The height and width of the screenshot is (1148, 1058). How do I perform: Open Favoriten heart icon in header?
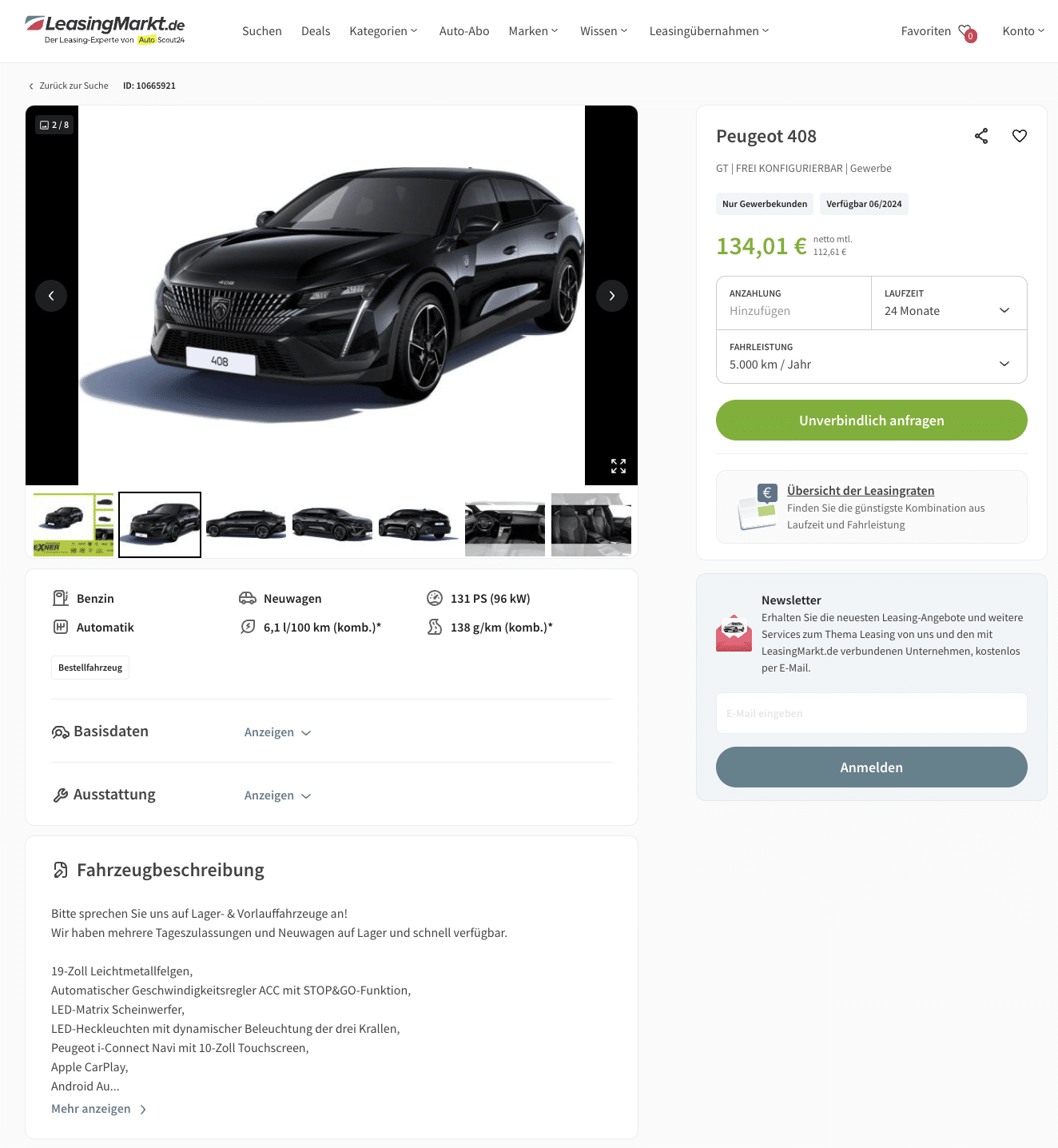[x=967, y=32]
